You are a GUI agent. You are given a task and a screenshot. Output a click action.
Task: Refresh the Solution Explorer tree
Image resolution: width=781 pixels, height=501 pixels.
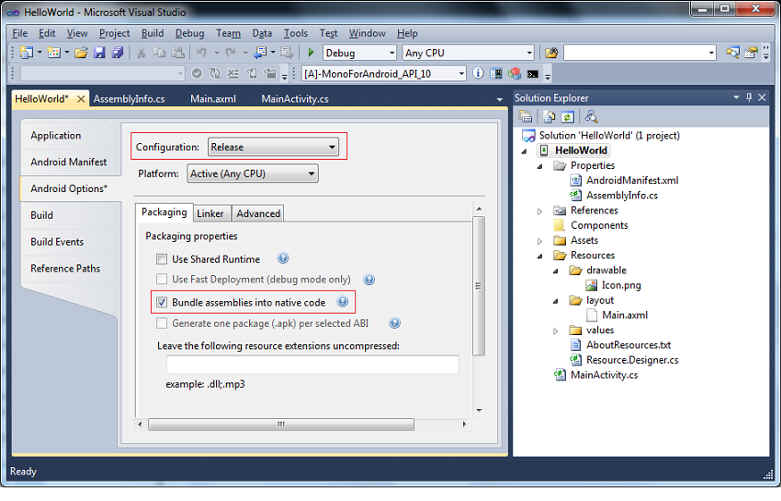coord(567,117)
